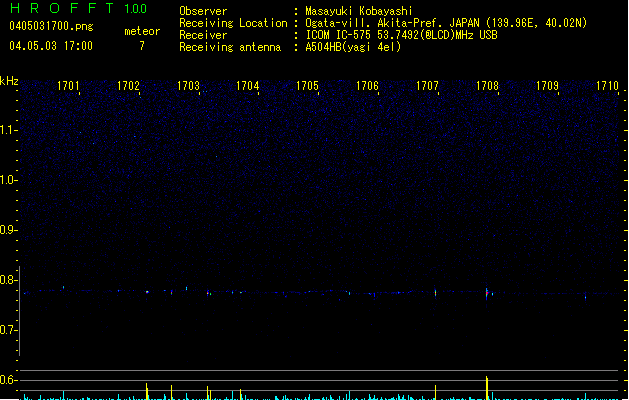Click the 1710 time marker
The width and height of the screenshot is (629, 400).
[607, 86]
